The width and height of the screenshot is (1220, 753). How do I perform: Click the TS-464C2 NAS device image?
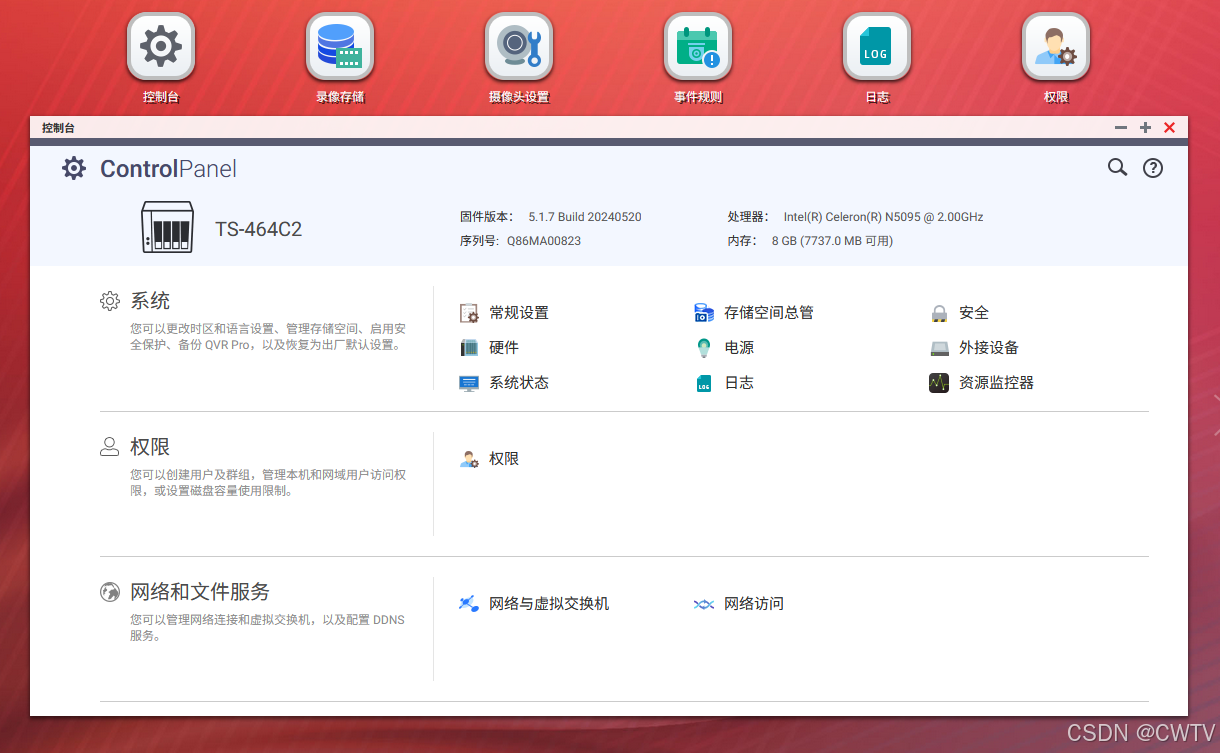tap(166, 227)
